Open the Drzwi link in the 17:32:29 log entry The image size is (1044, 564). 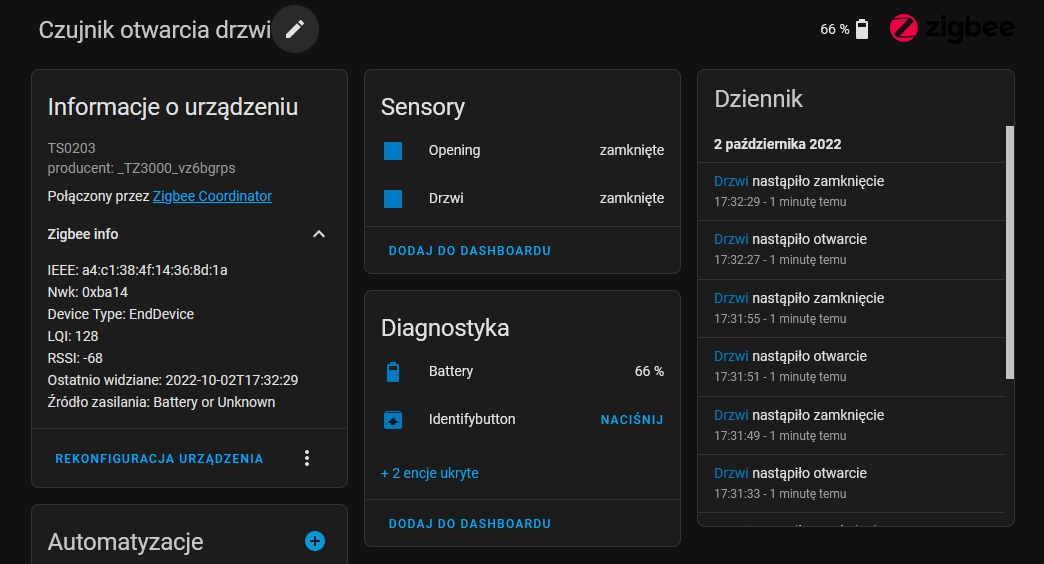(x=731, y=181)
